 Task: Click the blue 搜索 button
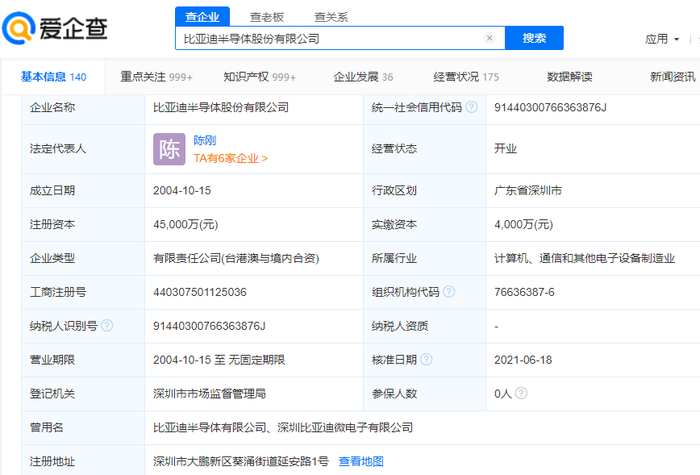[x=534, y=38]
